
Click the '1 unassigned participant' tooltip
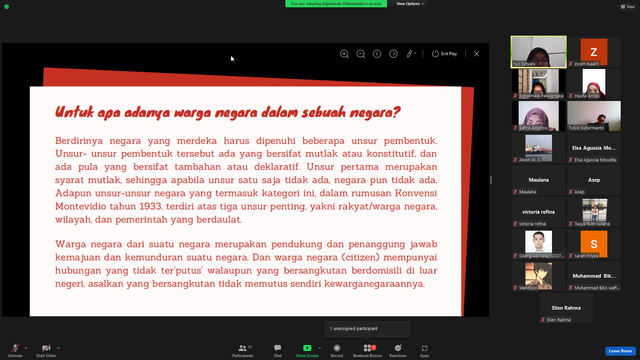367,329
